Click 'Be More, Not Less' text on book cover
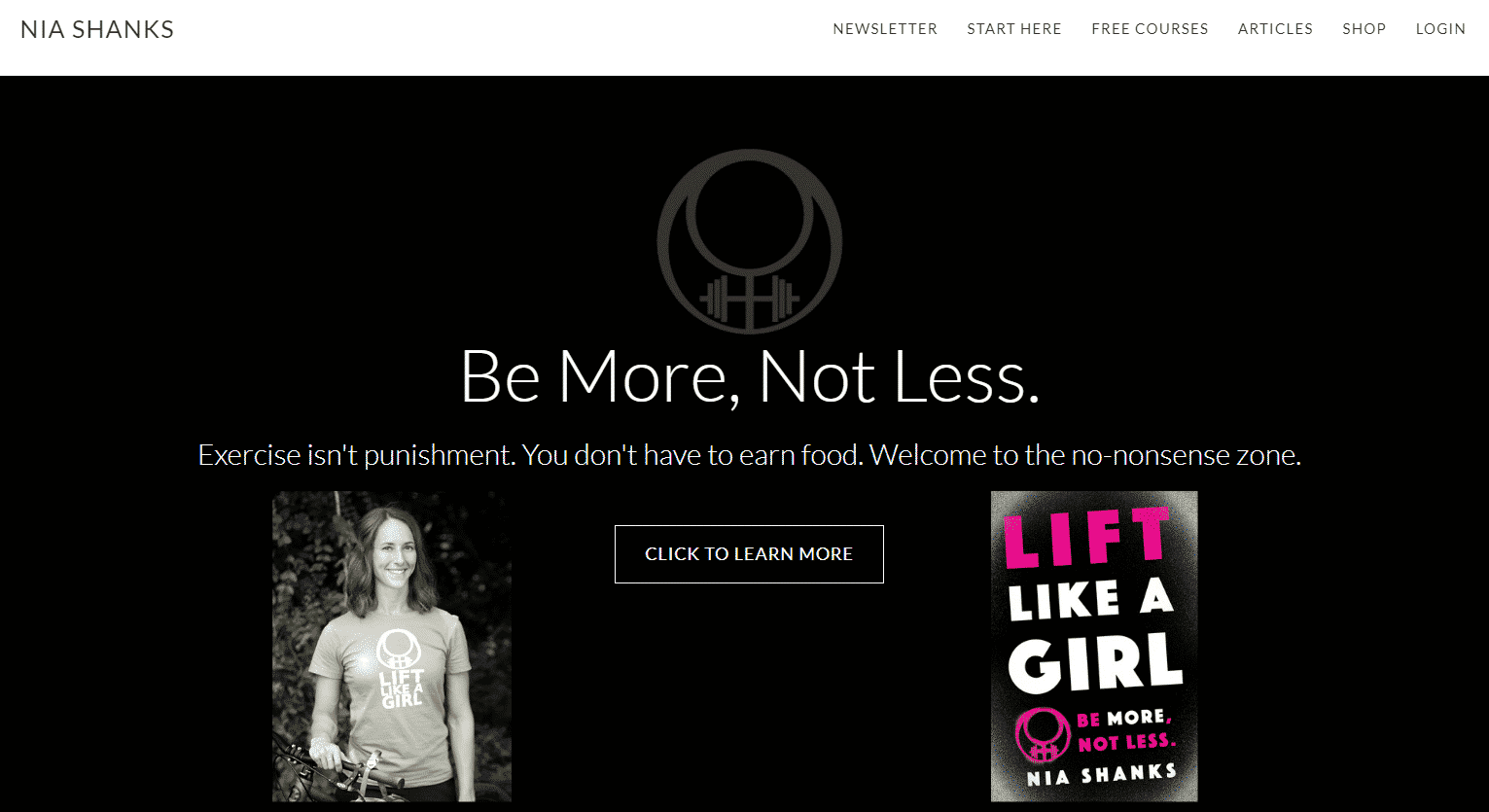The width and height of the screenshot is (1489, 812). [x=1125, y=731]
